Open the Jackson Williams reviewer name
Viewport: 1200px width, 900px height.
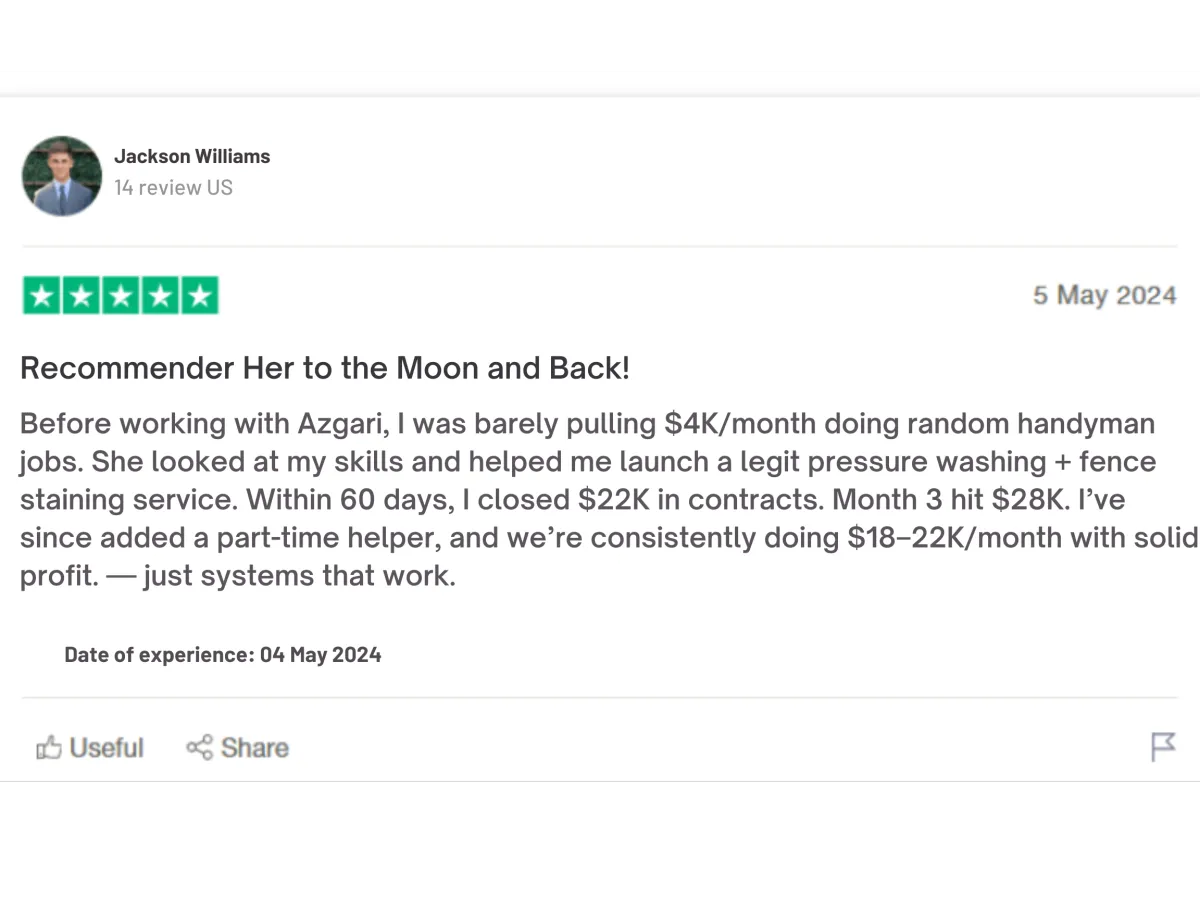[192, 156]
